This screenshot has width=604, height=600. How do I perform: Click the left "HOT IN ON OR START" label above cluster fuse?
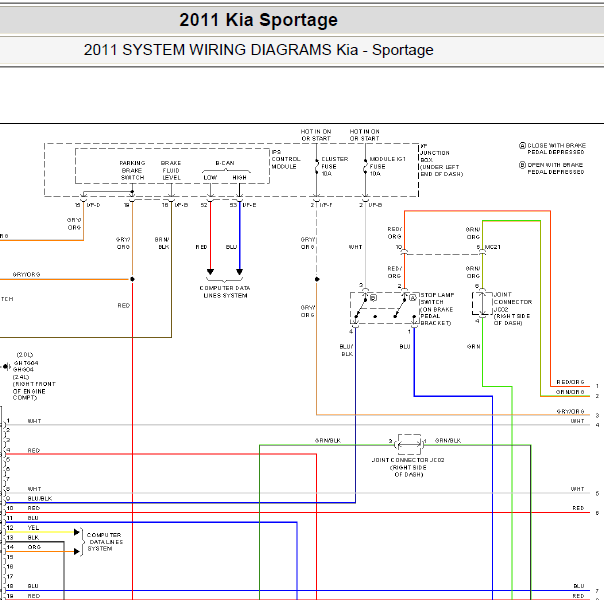tap(316, 135)
